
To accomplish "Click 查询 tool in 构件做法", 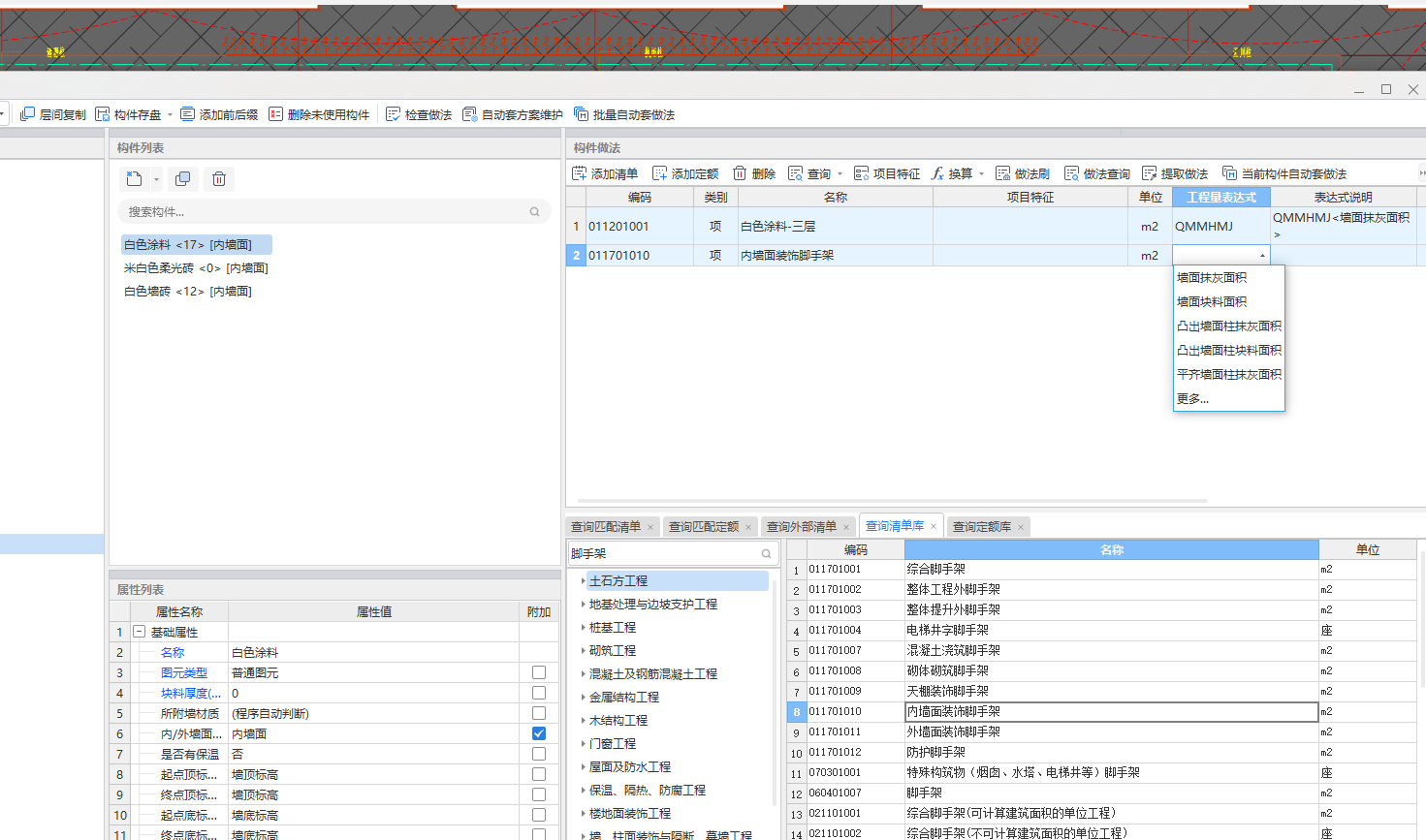I will coord(809,173).
